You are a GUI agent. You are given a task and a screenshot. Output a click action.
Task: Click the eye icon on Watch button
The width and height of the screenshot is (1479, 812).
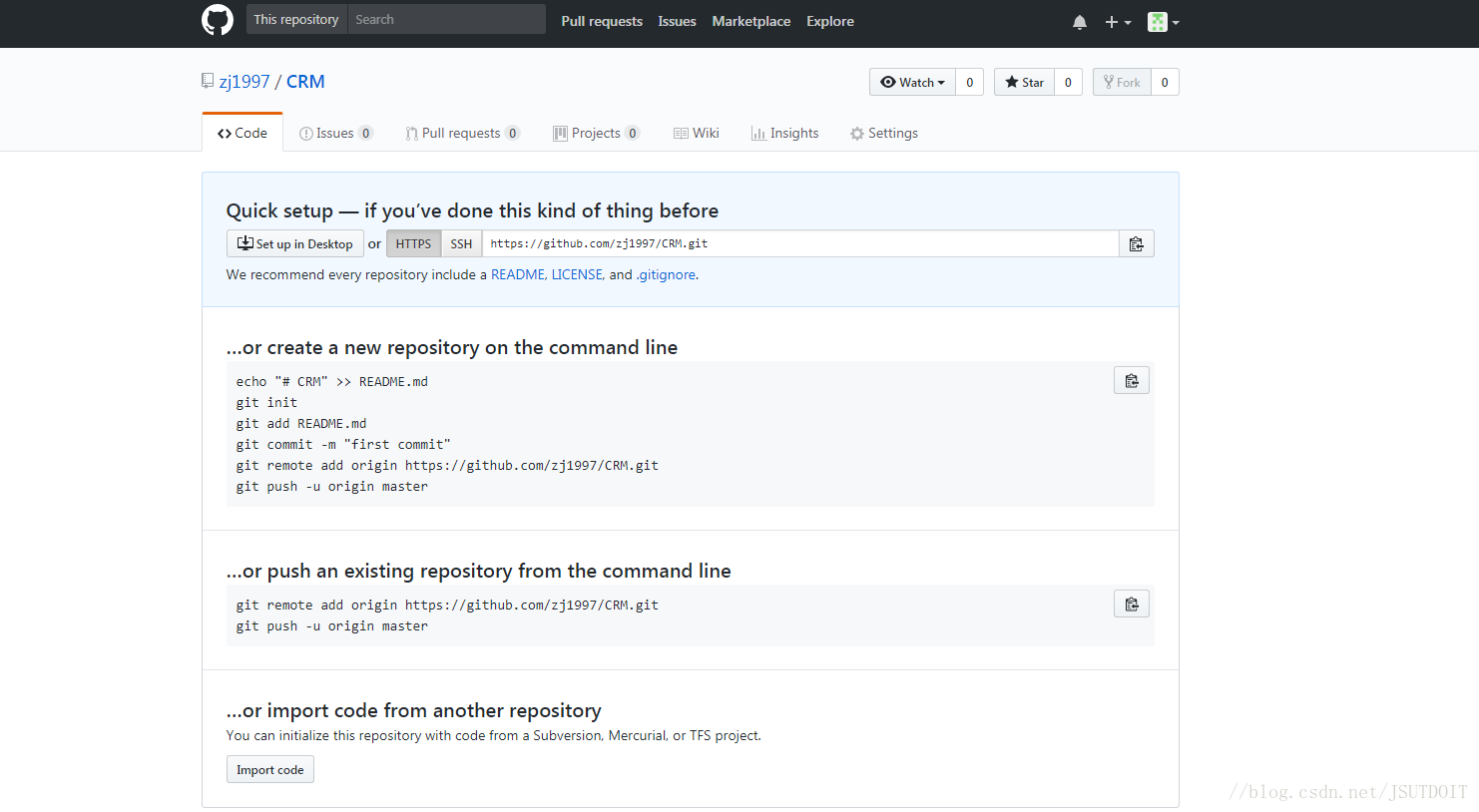(888, 82)
